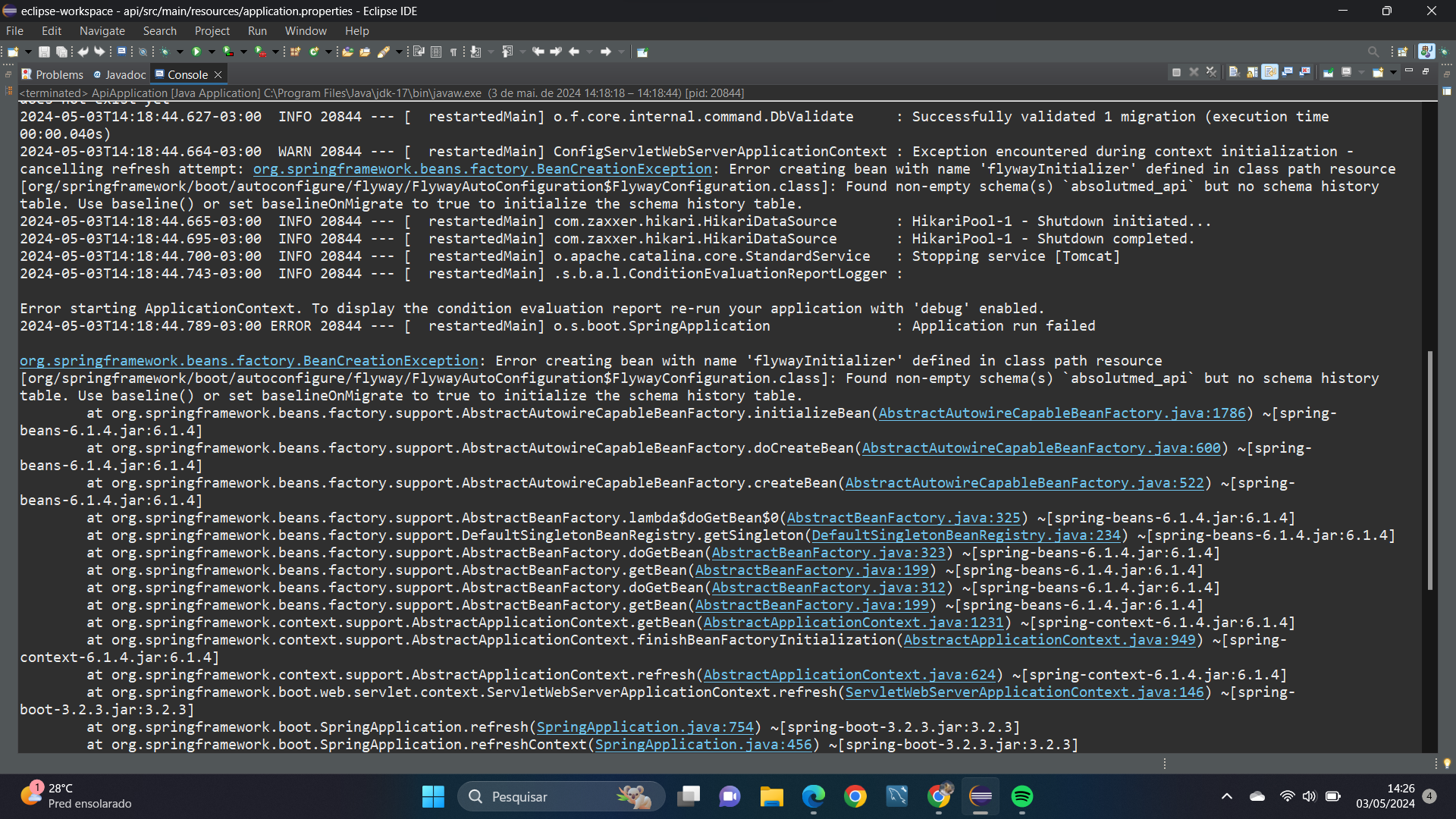
Task: Expand the New wizard dropdown arrow
Action: tap(28, 52)
